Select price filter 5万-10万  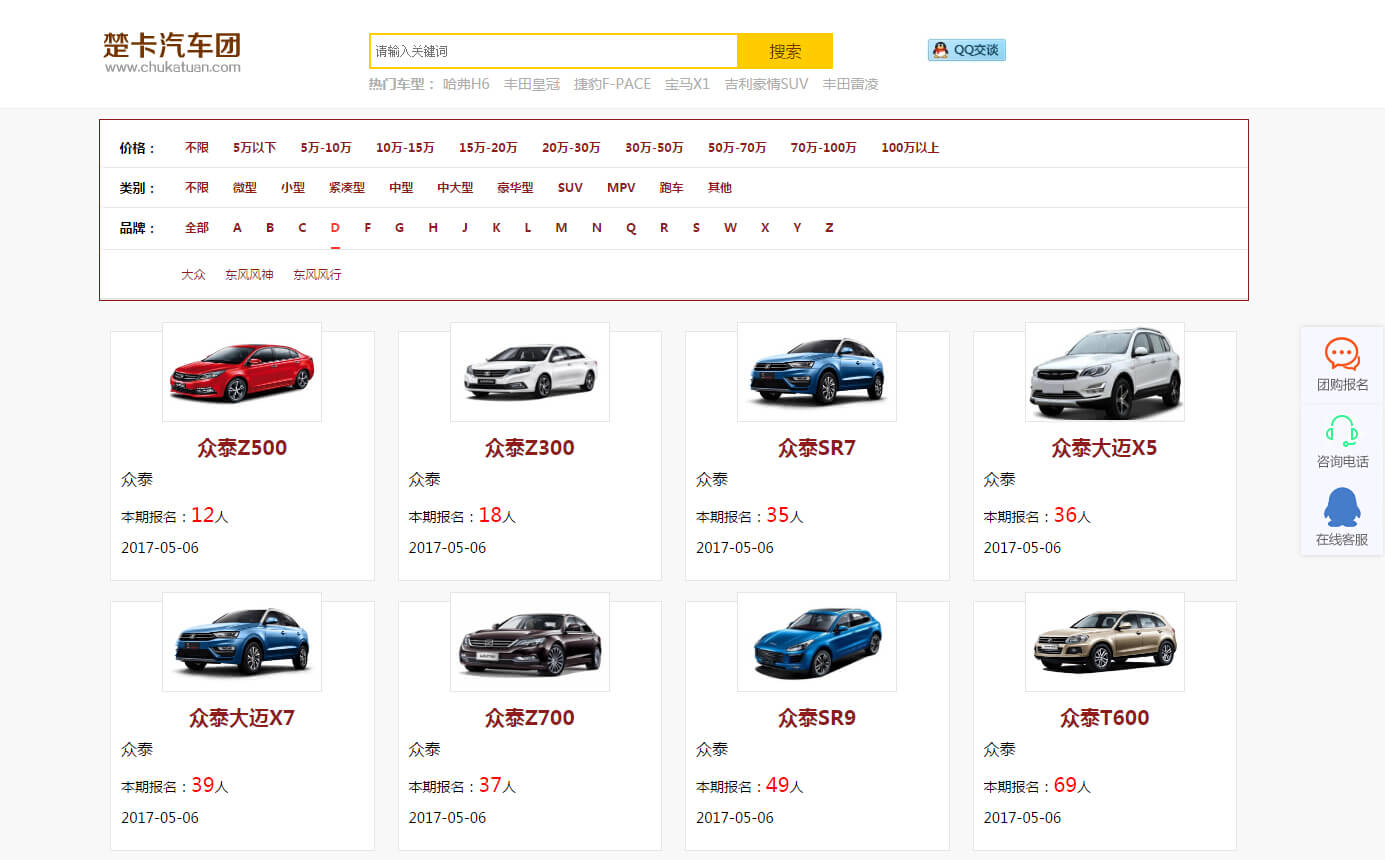click(x=326, y=148)
